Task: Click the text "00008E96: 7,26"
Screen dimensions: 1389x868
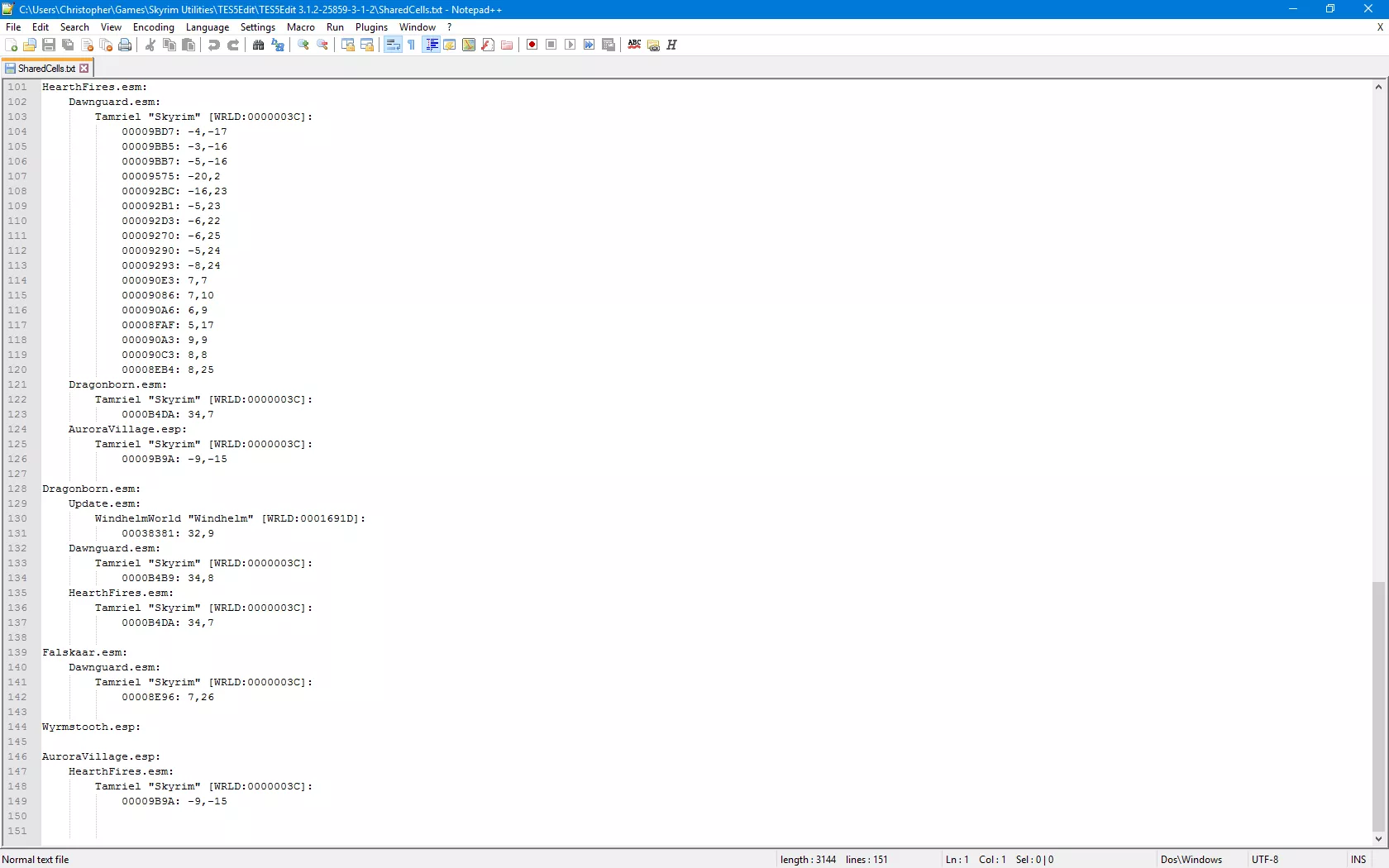Action: click(x=168, y=697)
